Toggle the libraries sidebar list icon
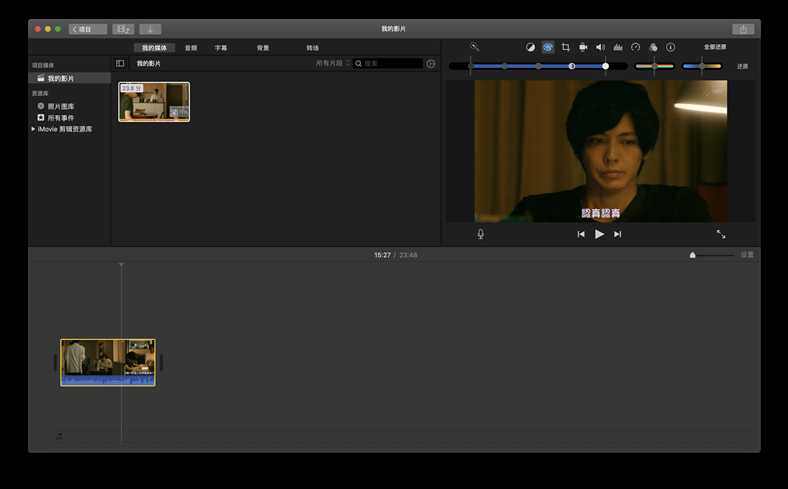 click(120, 63)
